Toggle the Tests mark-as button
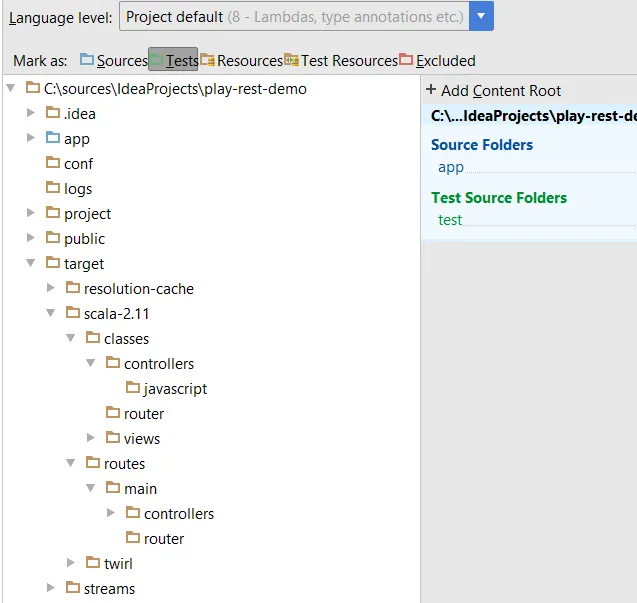The width and height of the screenshot is (637, 603). [x=173, y=59]
